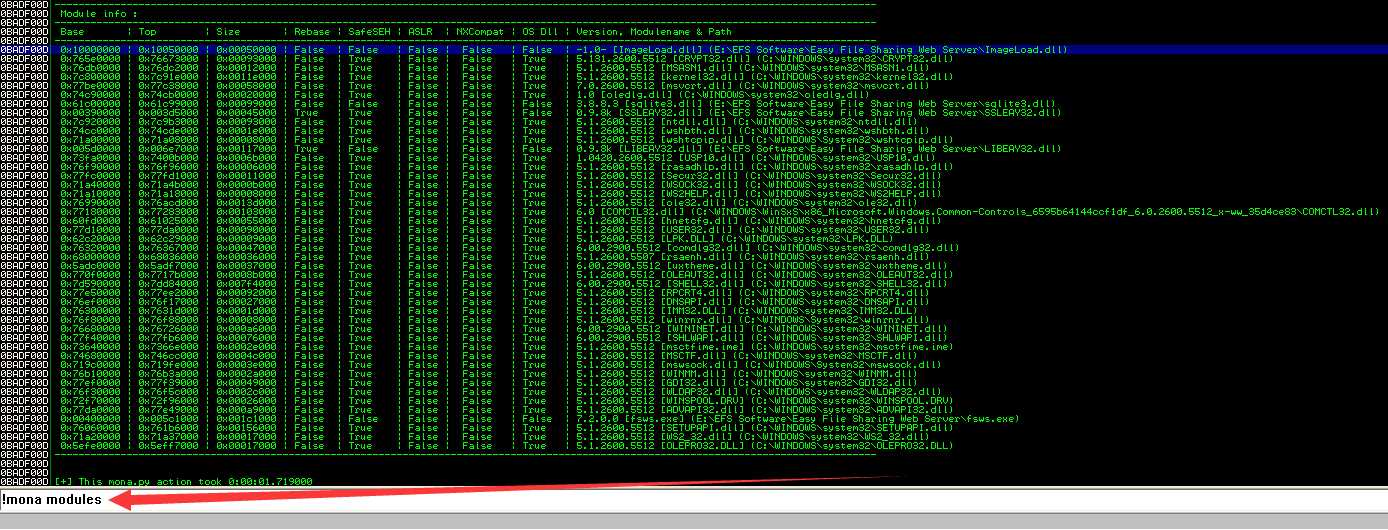Select the Secur32.dll module row

point(694,175)
